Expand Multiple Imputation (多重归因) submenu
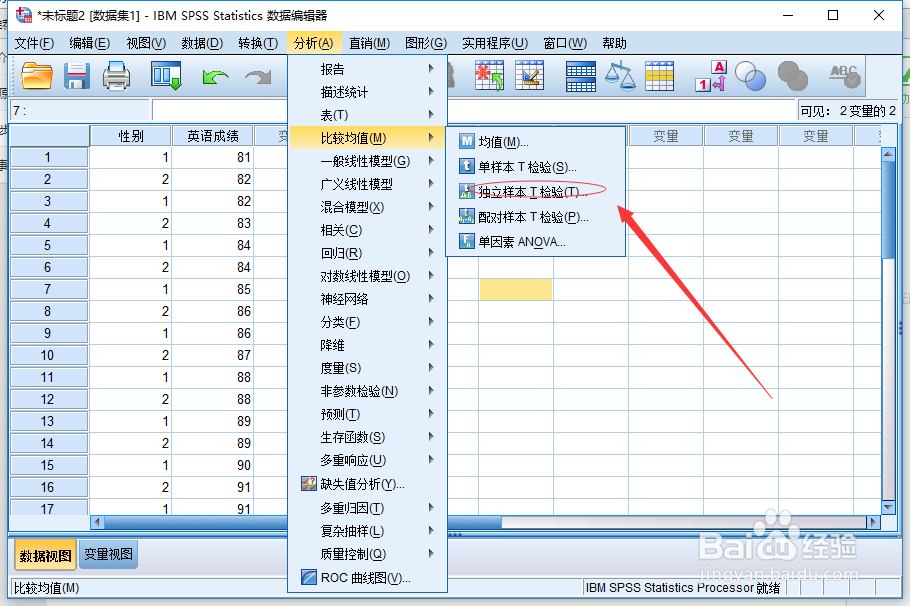The width and height of the screenshot is (910, 606). [x=367, y=508]
